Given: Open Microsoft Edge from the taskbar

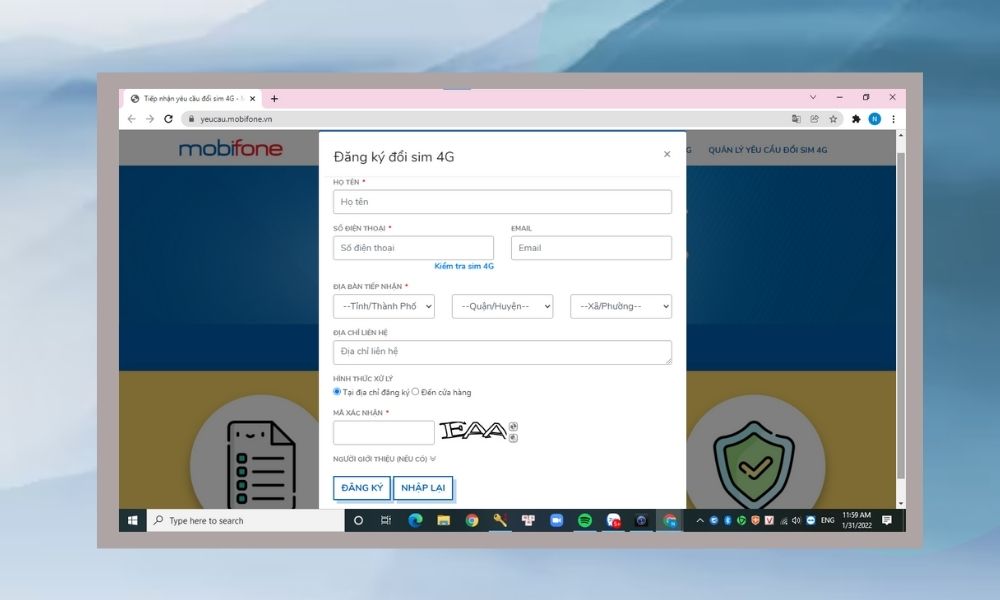Looking at the screenshot, I should click(x=415, y=520).
